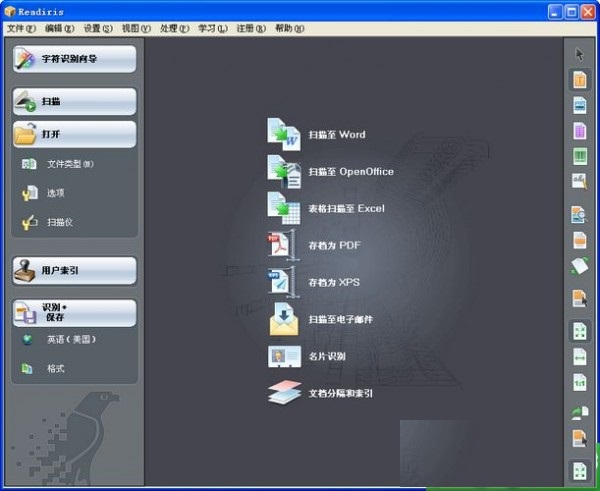Image resolution: width=600 pixels, height=491 pixels.
Task: Select the green column zone tool
Action: [580, 156]
